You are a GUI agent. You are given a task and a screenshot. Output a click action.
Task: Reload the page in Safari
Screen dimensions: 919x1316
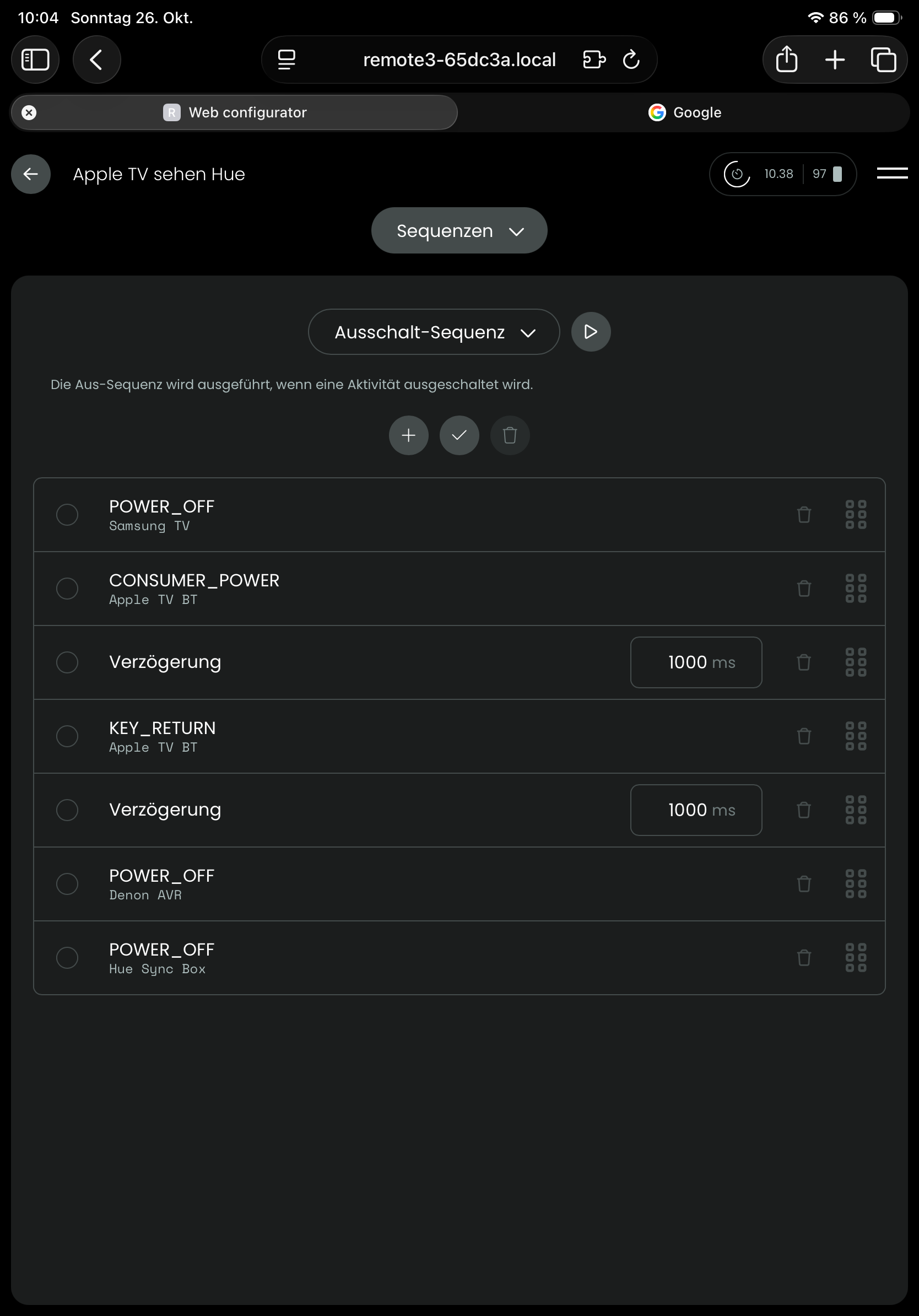pyautogui.click(x=631, y=60)
